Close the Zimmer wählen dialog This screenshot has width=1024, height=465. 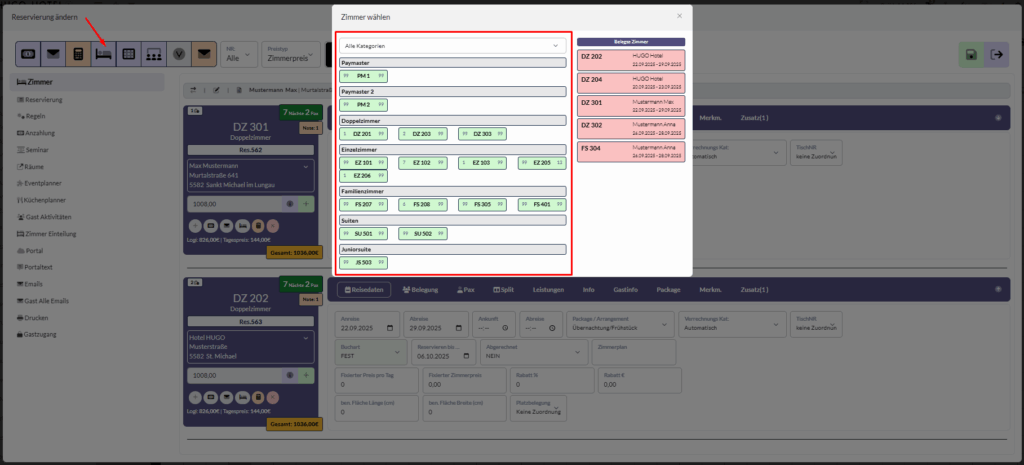coord(680,16)
